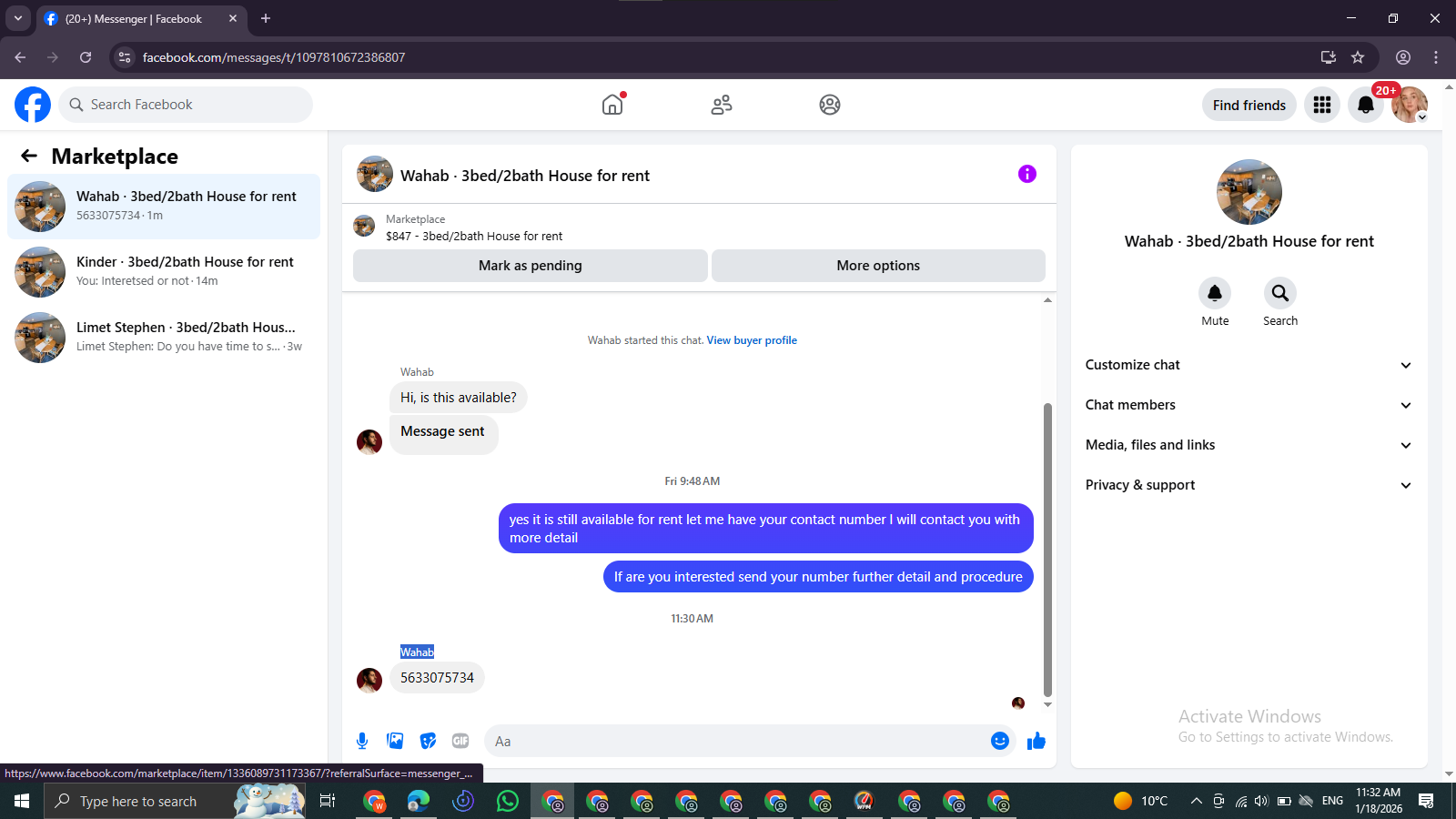Bookmark this page with star icon

[x=1358, y=57]
